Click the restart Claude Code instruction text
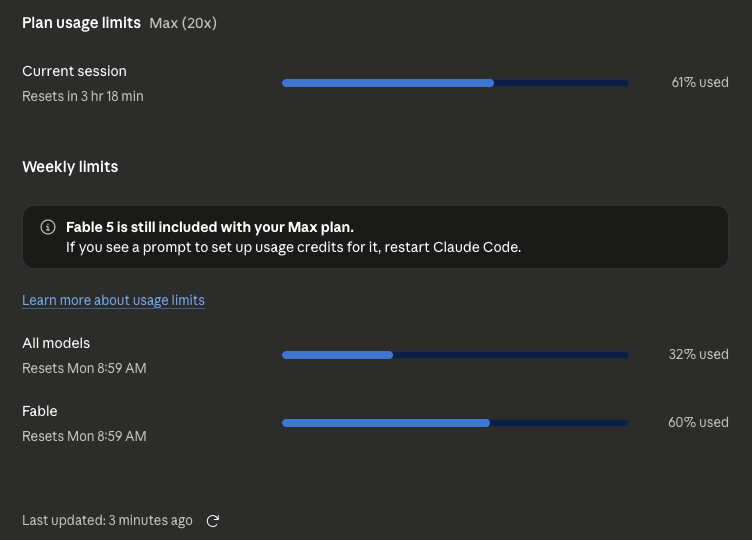The height and width of the screenshot is (540, 752). point(294,247)
